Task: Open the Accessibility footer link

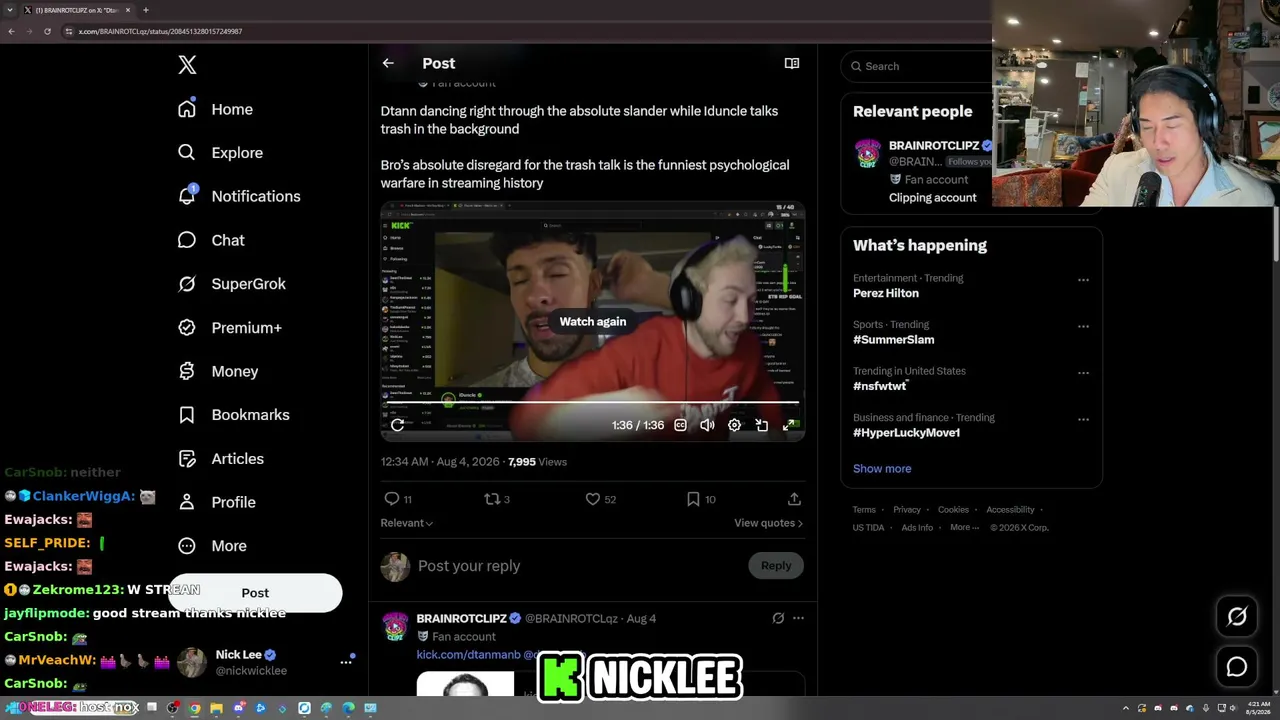Action: pos(1010,510)
